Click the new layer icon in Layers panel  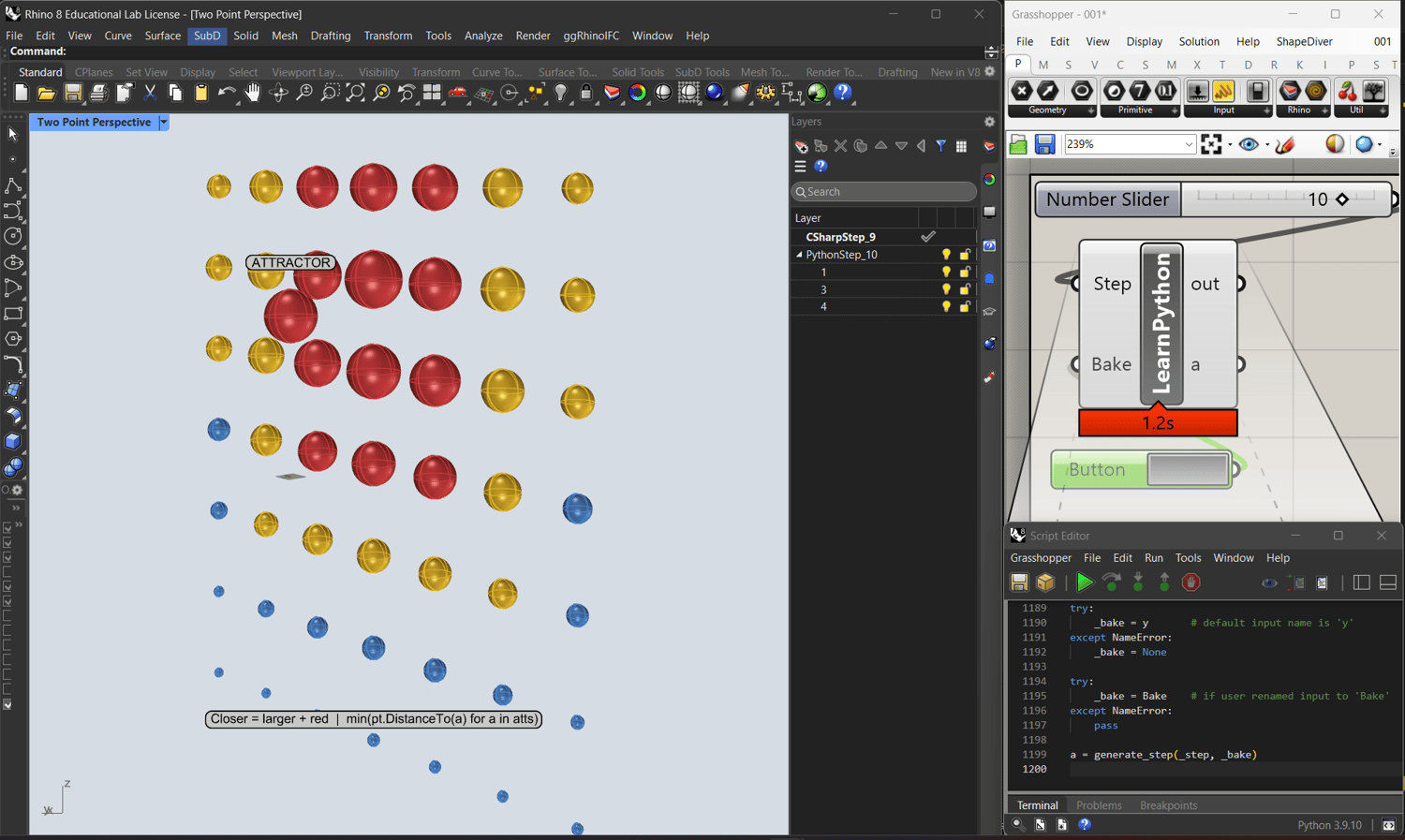point(801,146)
